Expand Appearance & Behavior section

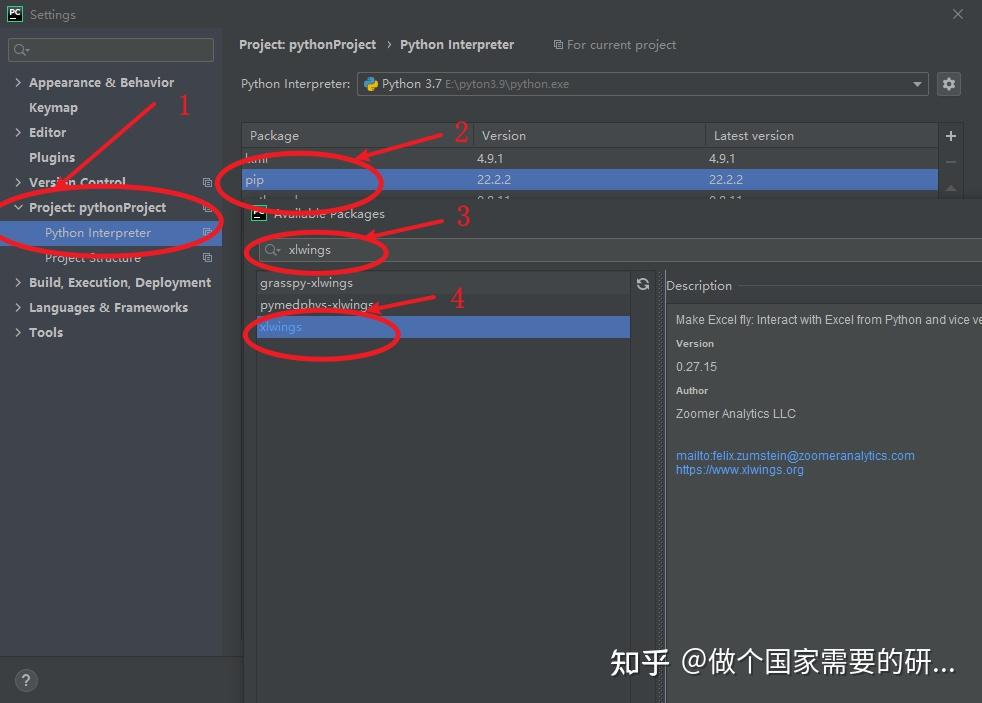[x=18, y=82]
